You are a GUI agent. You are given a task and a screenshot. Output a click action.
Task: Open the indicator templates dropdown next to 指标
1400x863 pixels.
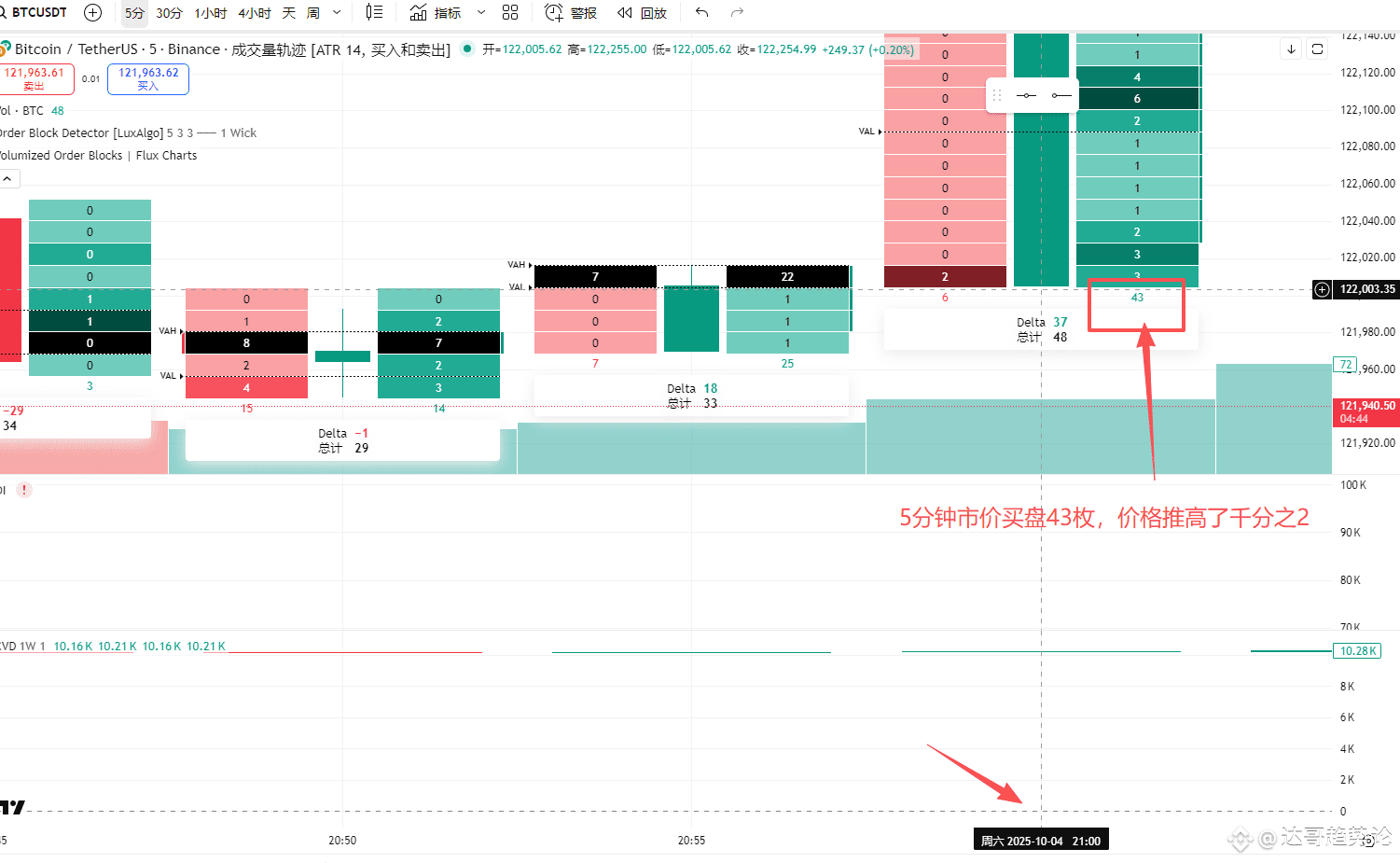coord(480,12)
